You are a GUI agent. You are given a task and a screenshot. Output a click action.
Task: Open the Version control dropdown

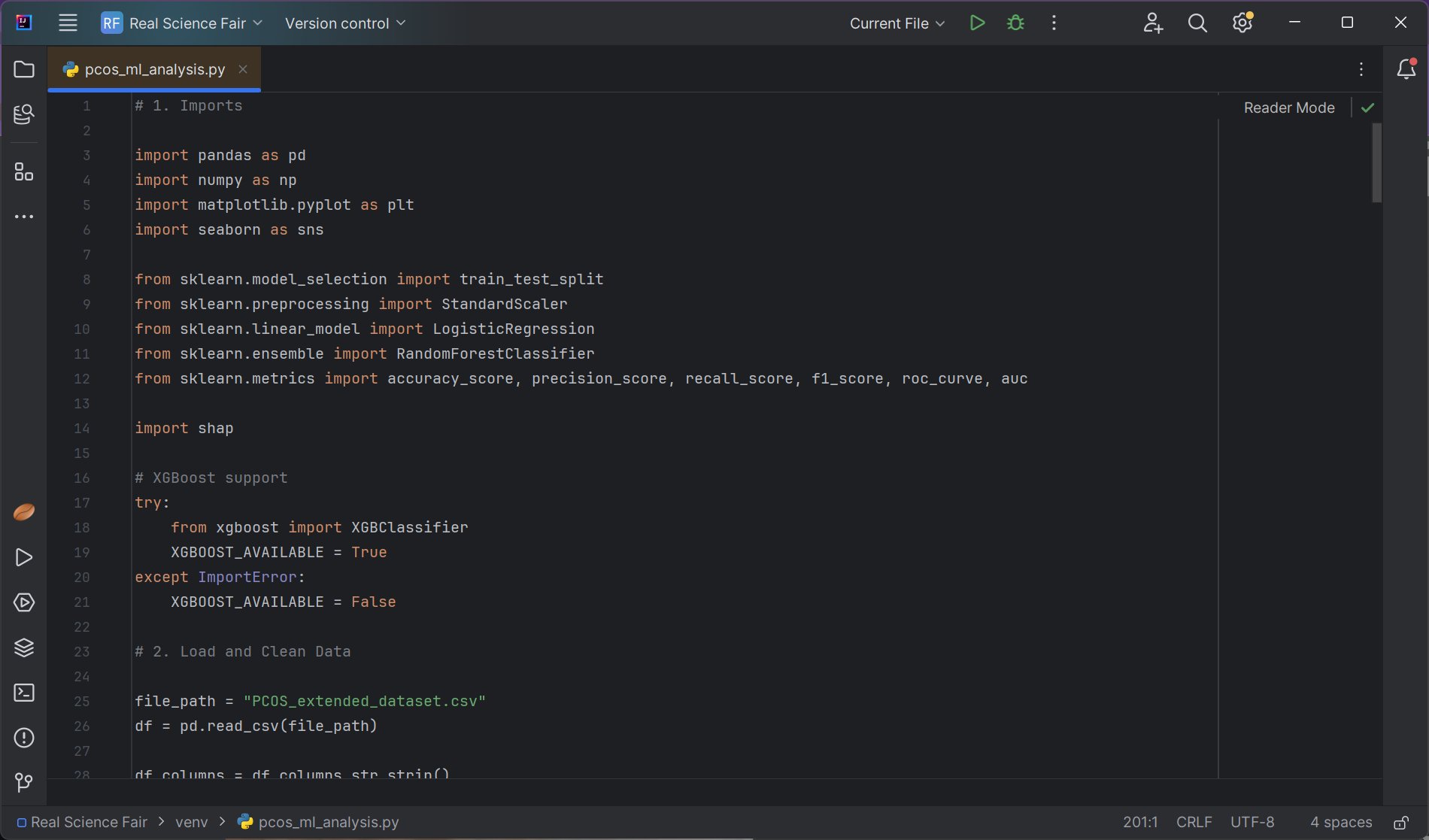[x=345, y=23]
